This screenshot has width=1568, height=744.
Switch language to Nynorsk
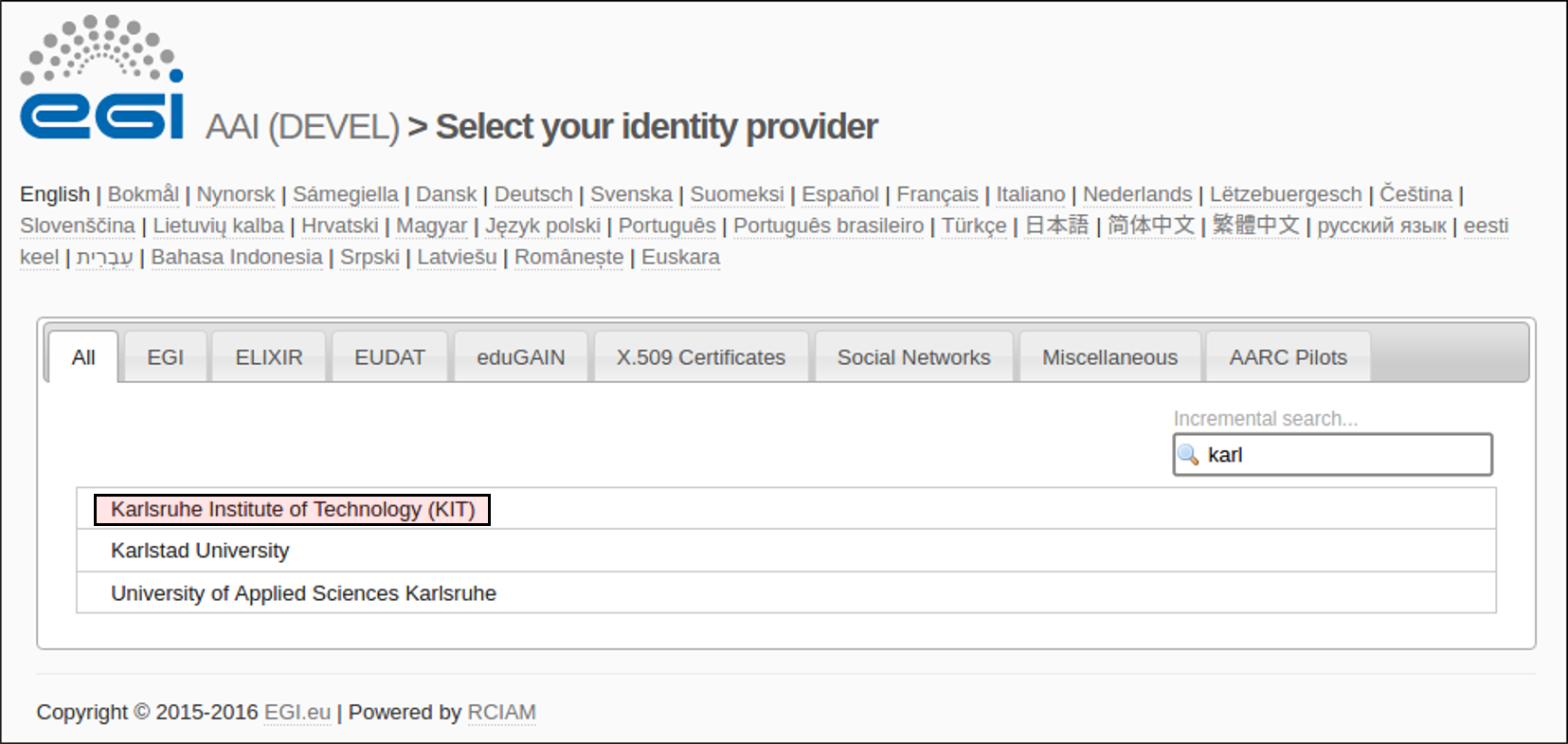point(236,194)
